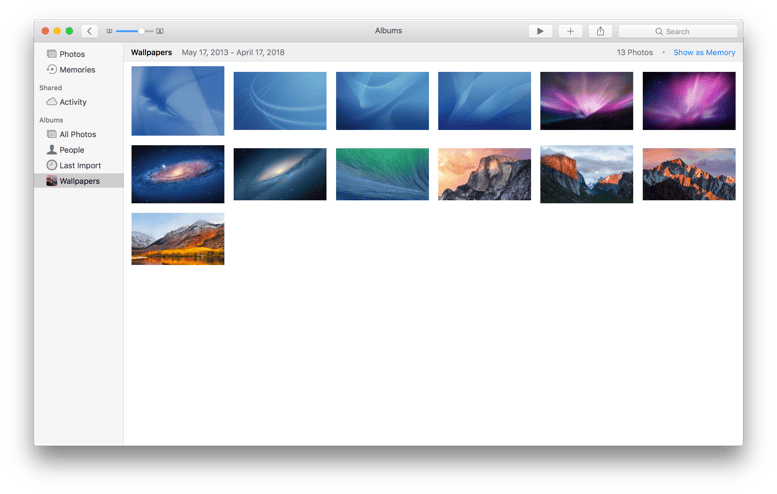Screen dimensions: 777x494
Task: Select the blue Andromeda galaxy wallpaper
Action: pos(177,174)
